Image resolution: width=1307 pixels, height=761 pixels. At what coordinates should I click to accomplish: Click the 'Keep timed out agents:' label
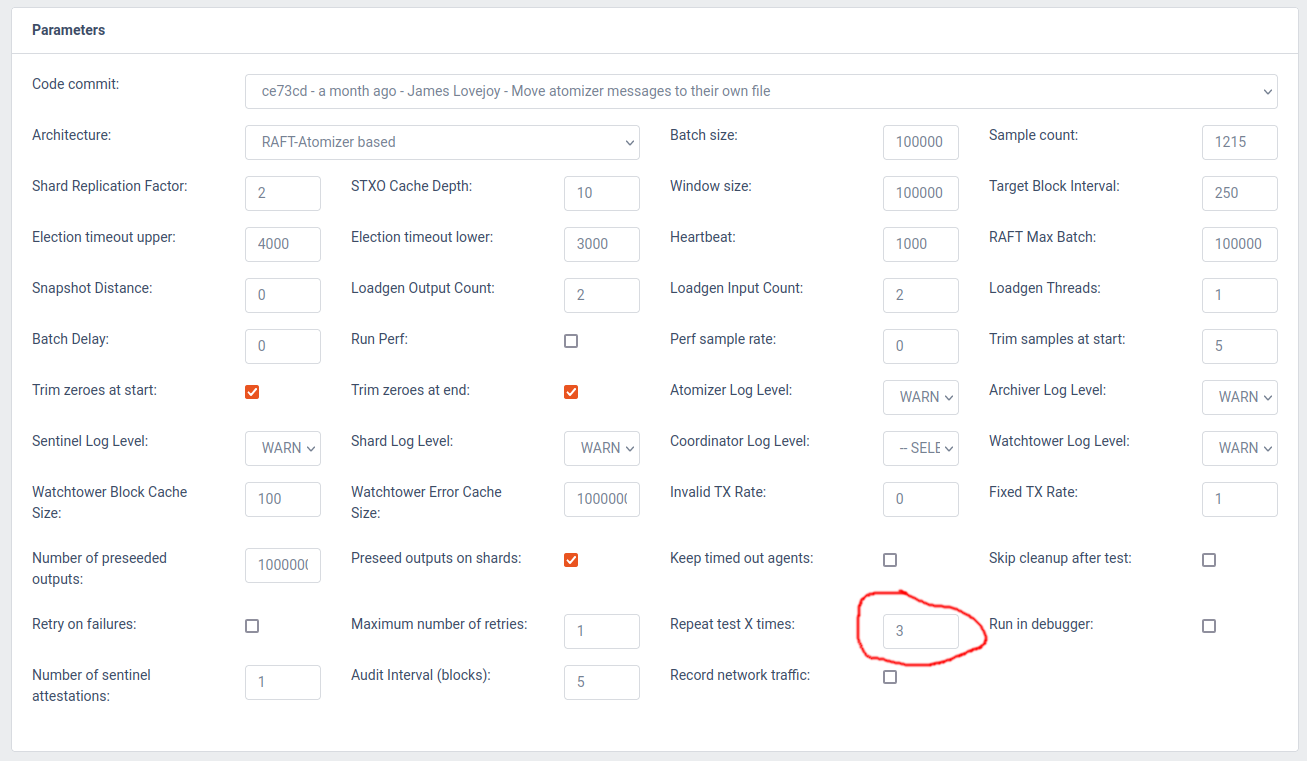[x=742, y=558]
